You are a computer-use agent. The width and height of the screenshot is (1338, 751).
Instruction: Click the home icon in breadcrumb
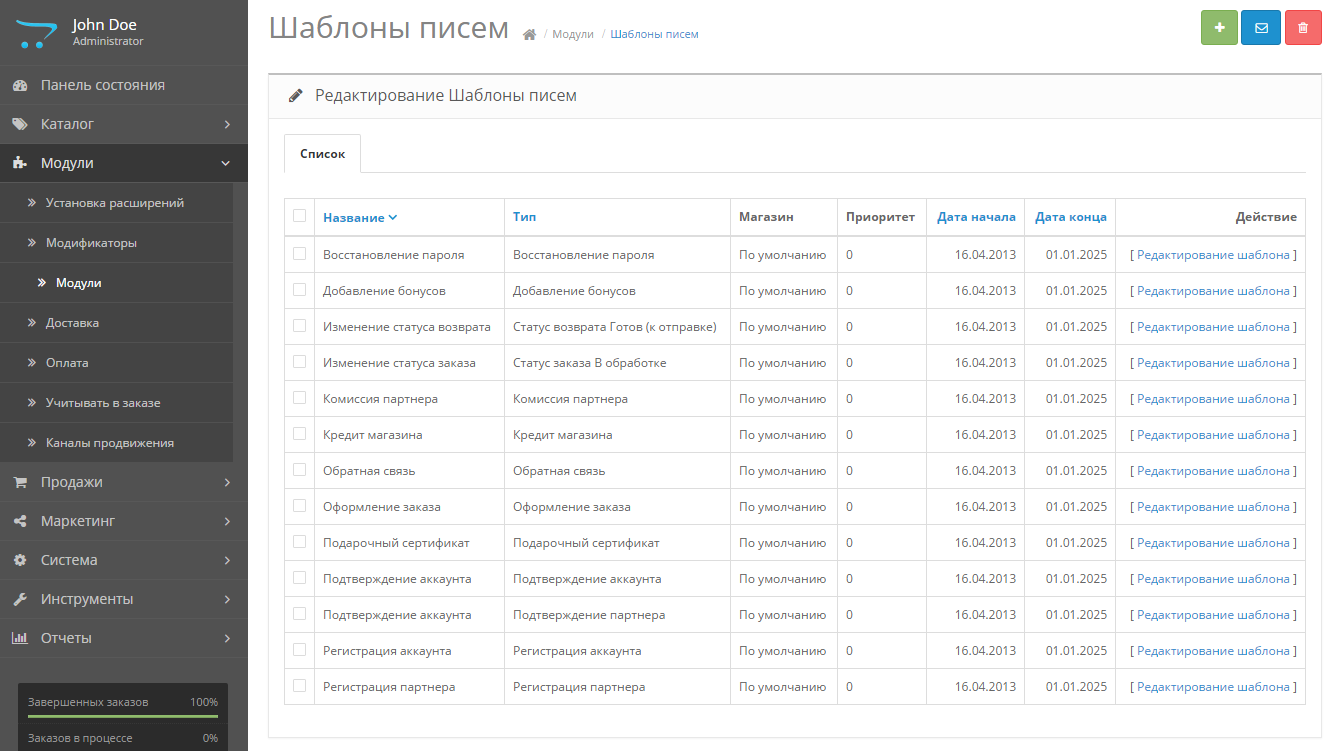point(530,35)
